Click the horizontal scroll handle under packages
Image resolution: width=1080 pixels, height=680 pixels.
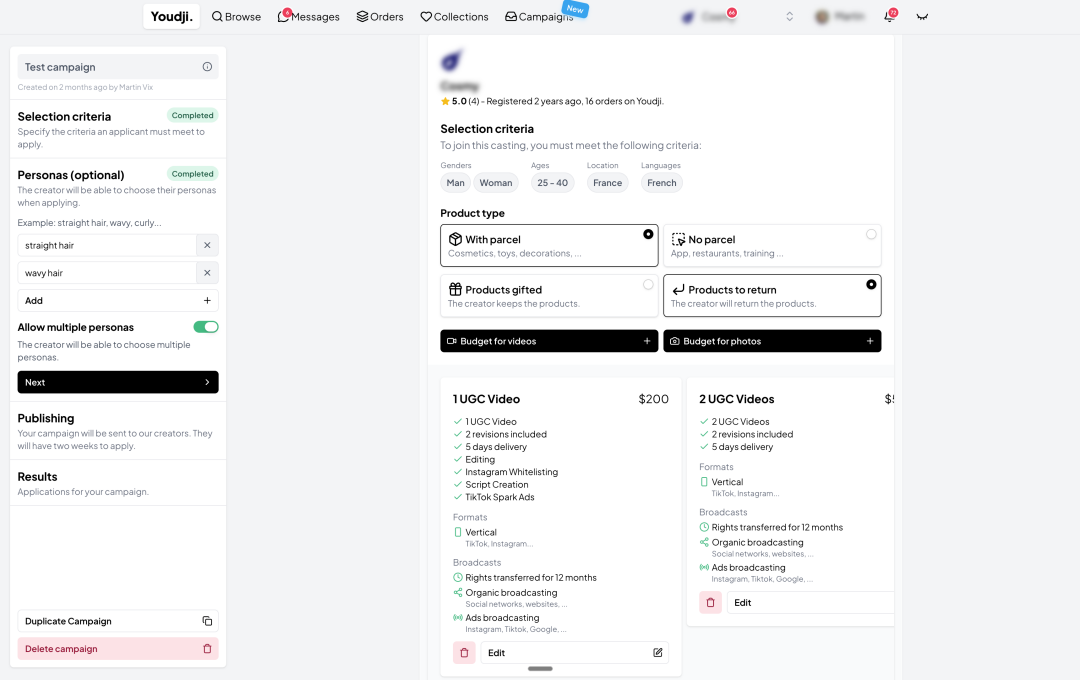coord(540,668)
